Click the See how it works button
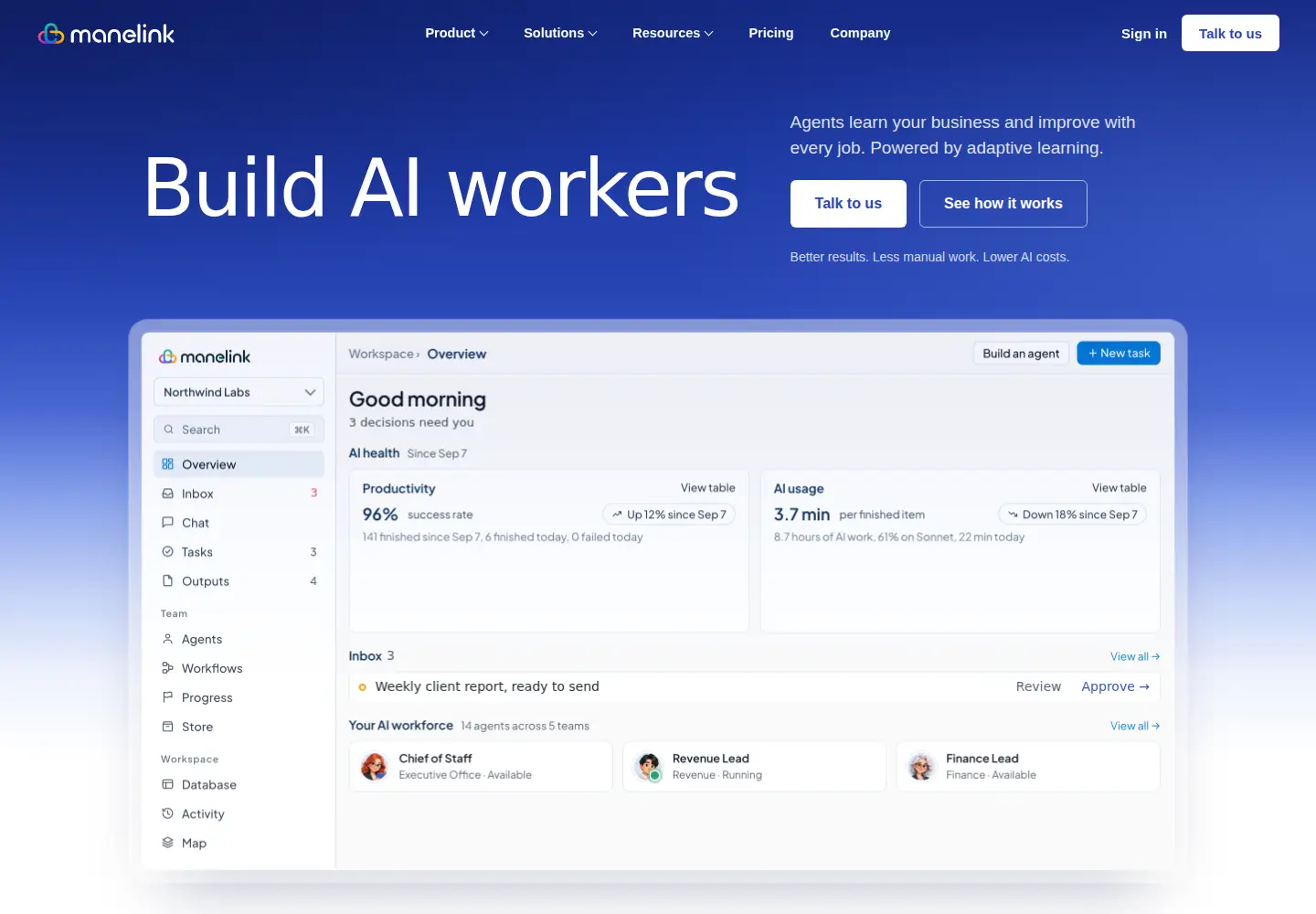 [x=1003, y=204]
